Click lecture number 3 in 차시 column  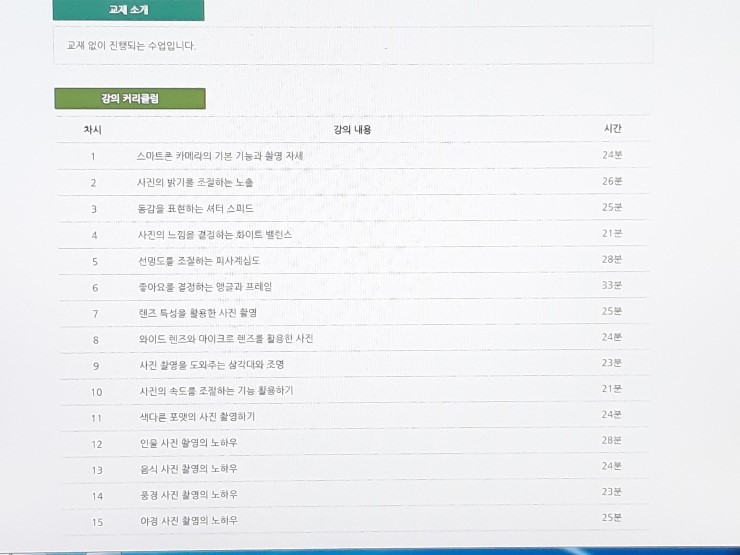(x=94, y=209)
